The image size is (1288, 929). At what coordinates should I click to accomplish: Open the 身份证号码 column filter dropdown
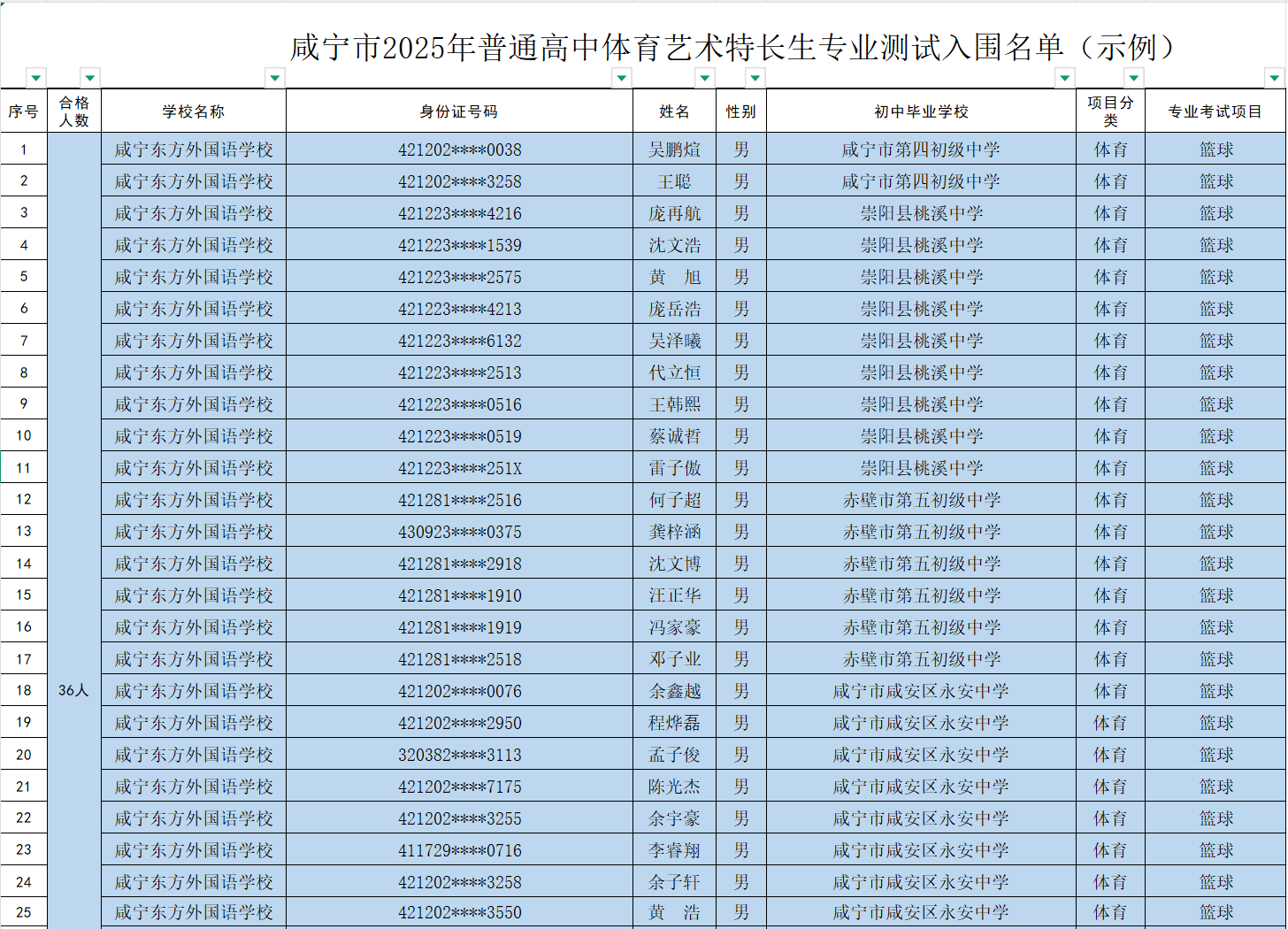pos(622,78)
